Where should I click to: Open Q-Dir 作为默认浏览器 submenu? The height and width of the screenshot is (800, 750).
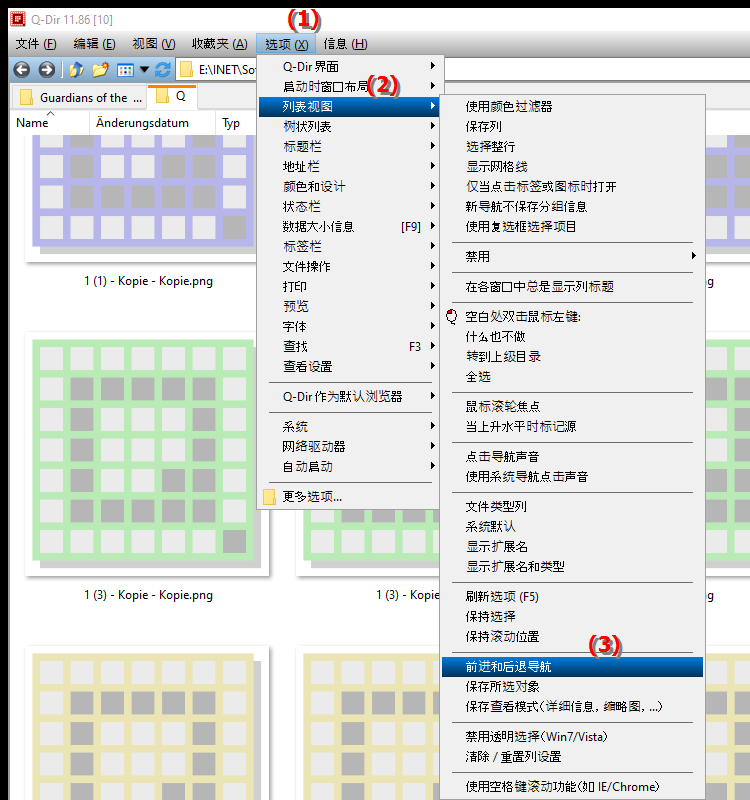pyautogui.click(x=349, y=396)
